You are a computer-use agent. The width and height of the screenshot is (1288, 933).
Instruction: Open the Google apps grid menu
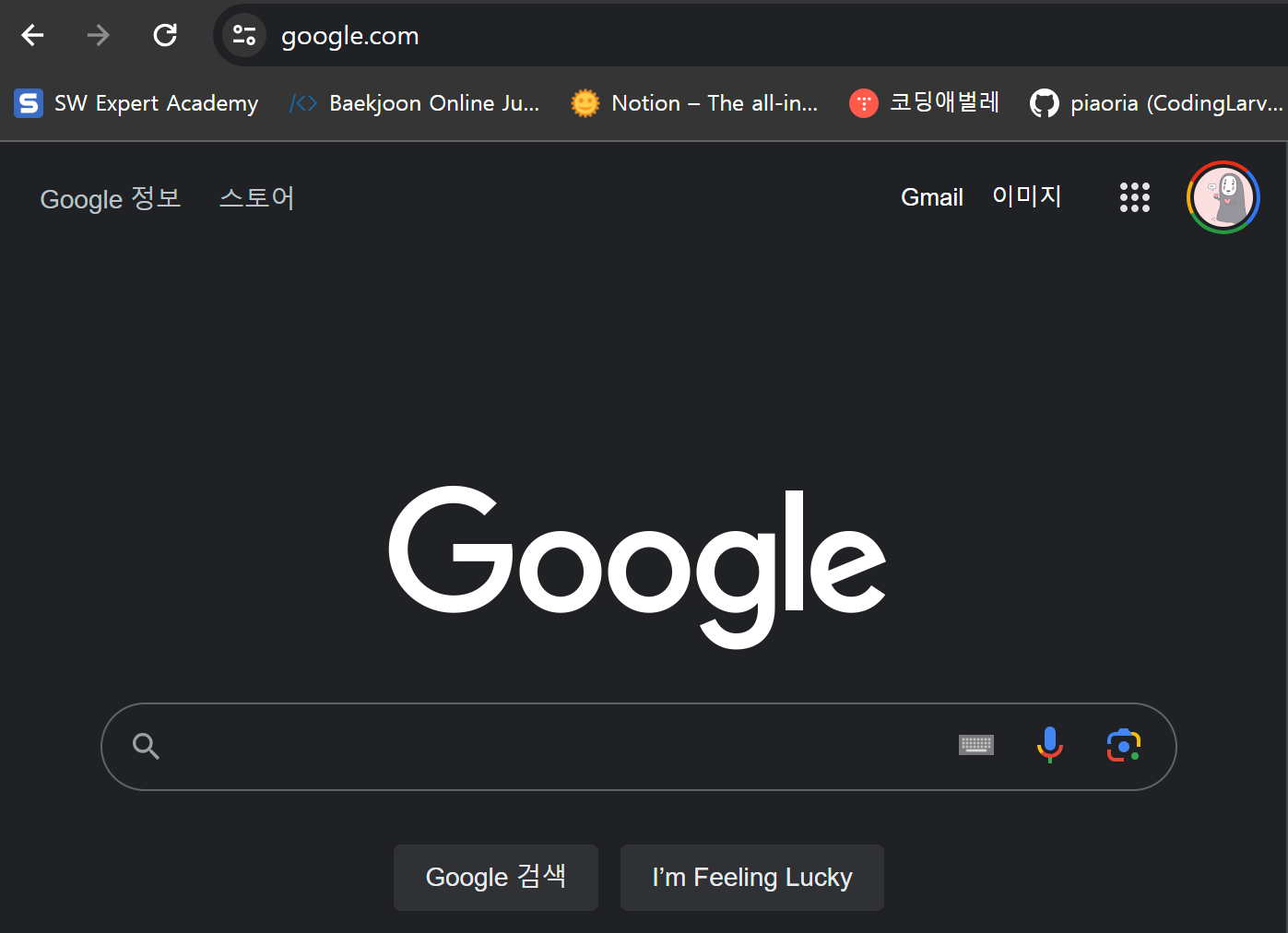point(1135,197)
